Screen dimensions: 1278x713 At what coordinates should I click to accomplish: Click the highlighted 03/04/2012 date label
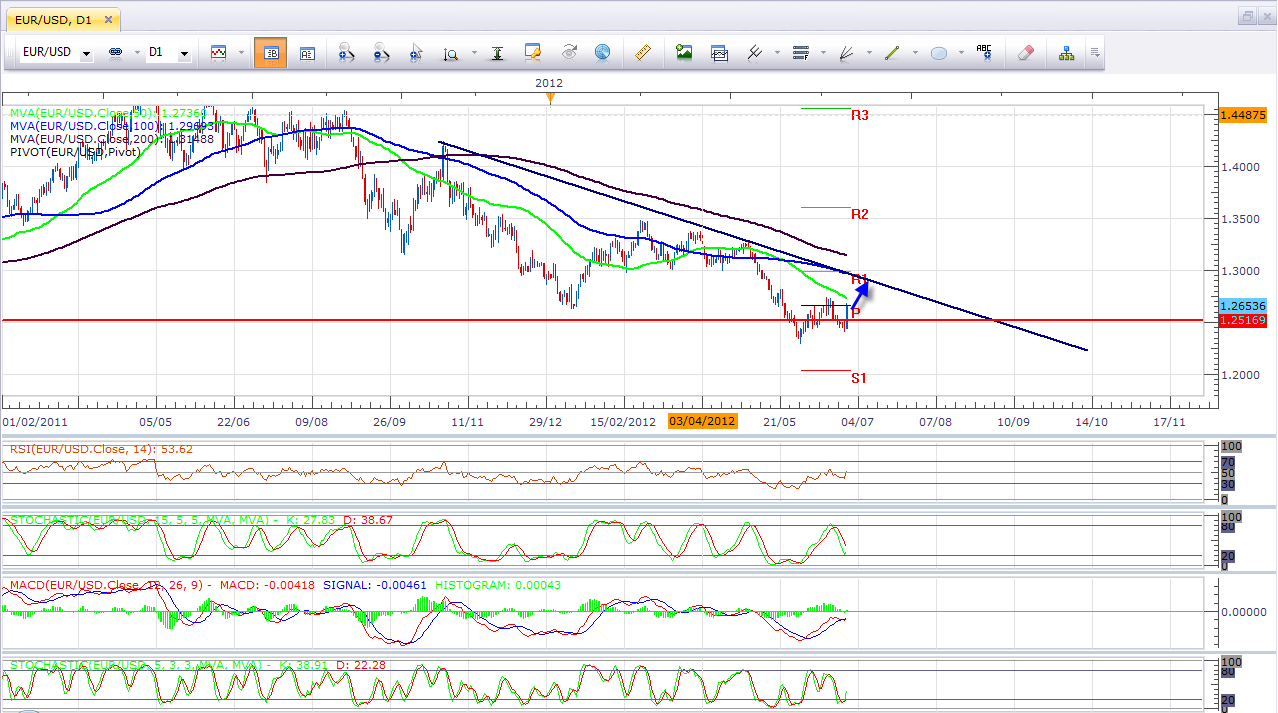(702, 422)
